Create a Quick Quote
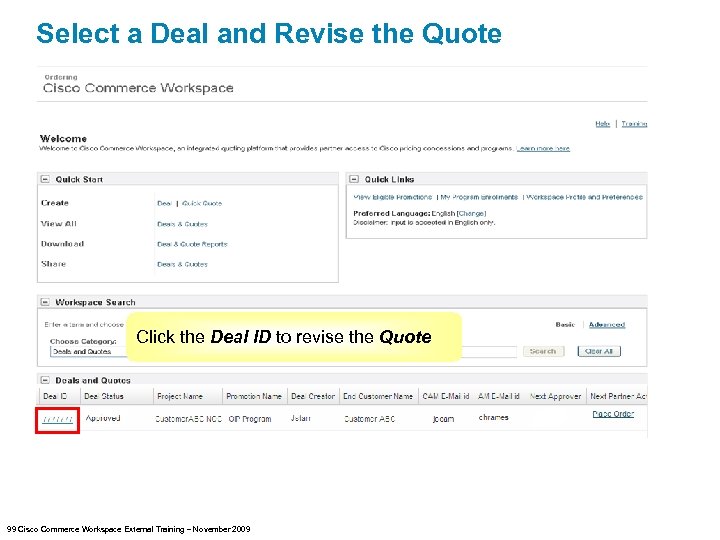 pos(202,203)
